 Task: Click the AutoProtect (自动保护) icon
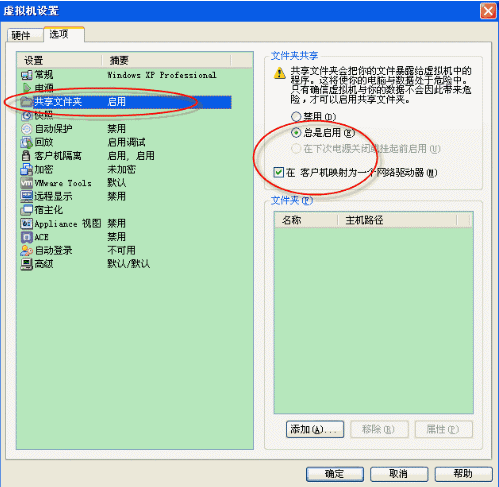pyautogui.click(x=26, y=129)
